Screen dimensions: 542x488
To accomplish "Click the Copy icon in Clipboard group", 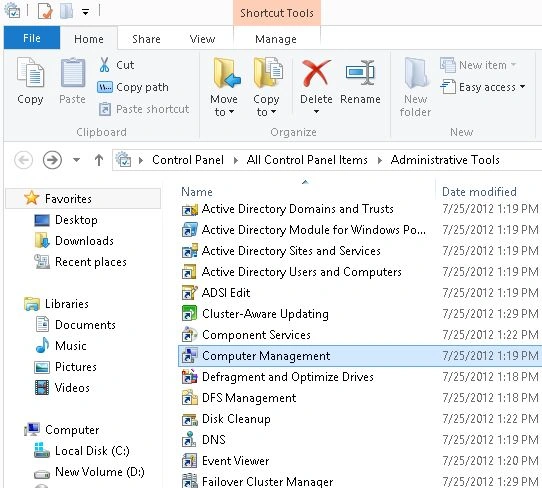I will 30,72.
